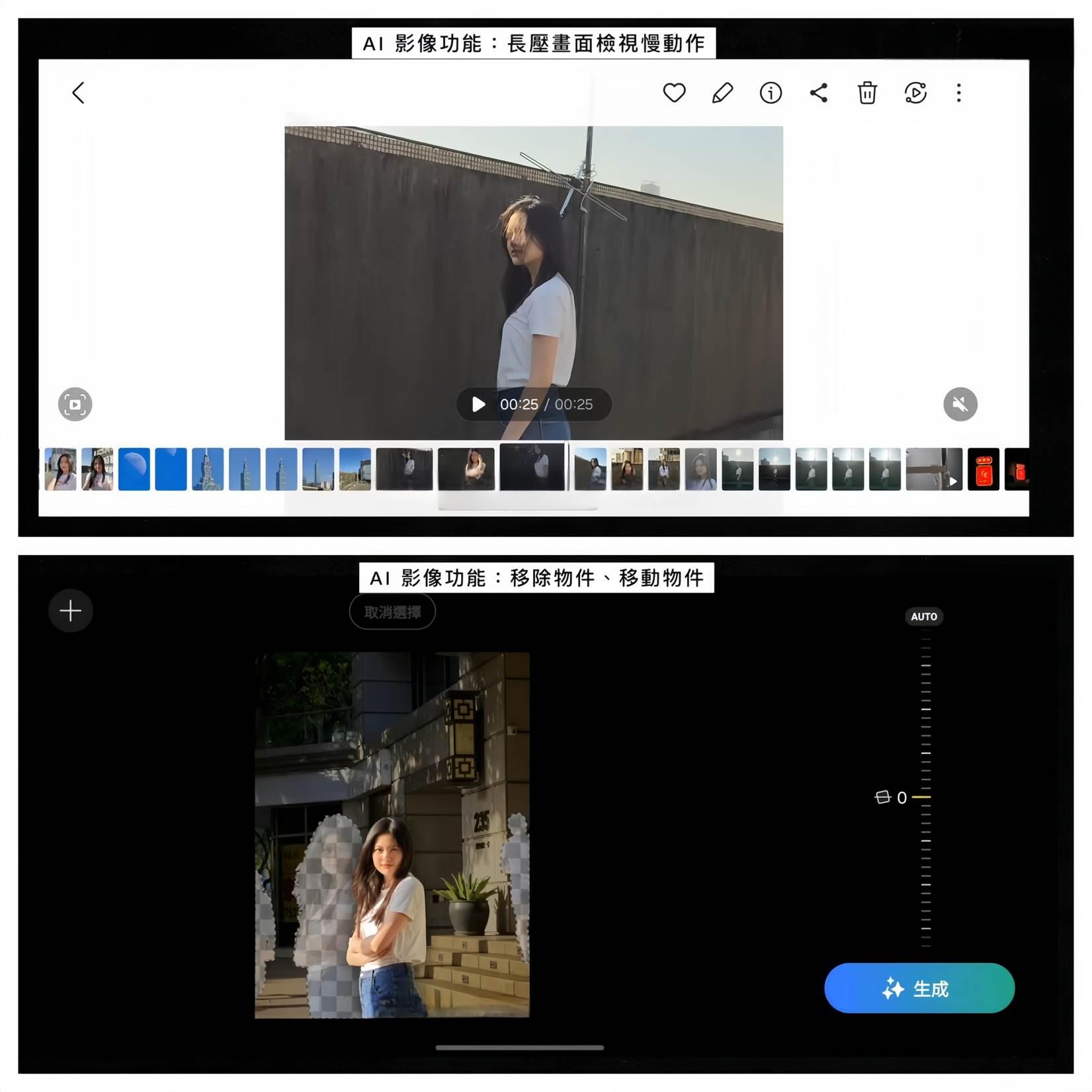Viewport: 1092px width, 1092px height.
Task: Toggle sound with the muted speaker button
Action: pos(960,404)
